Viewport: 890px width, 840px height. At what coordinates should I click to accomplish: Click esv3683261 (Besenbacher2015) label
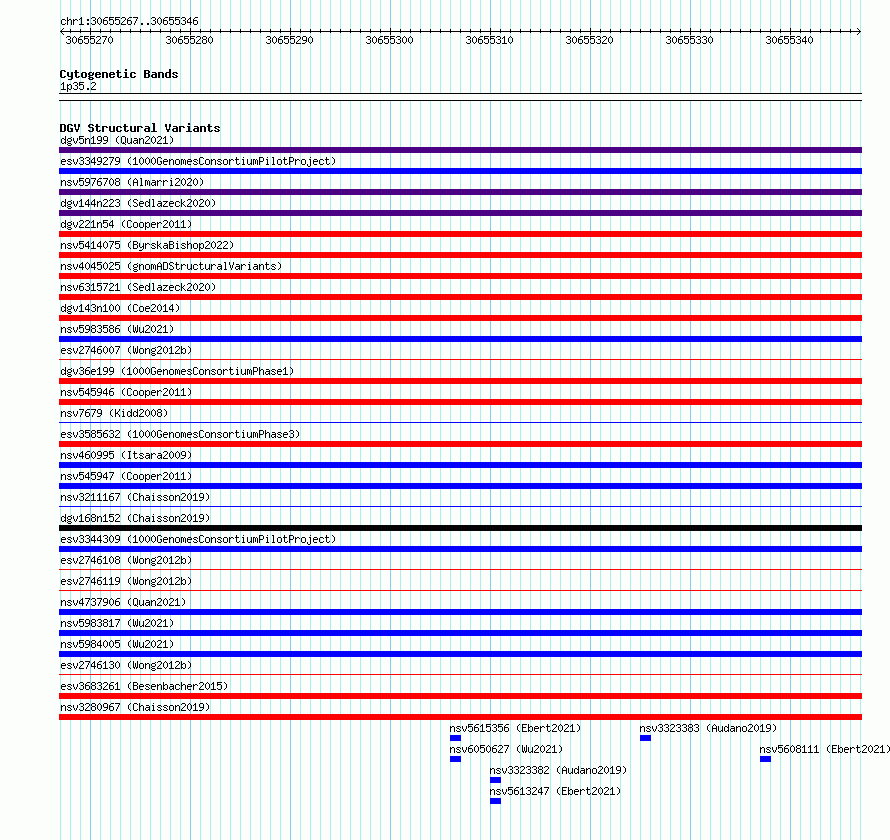click(144, 686)
